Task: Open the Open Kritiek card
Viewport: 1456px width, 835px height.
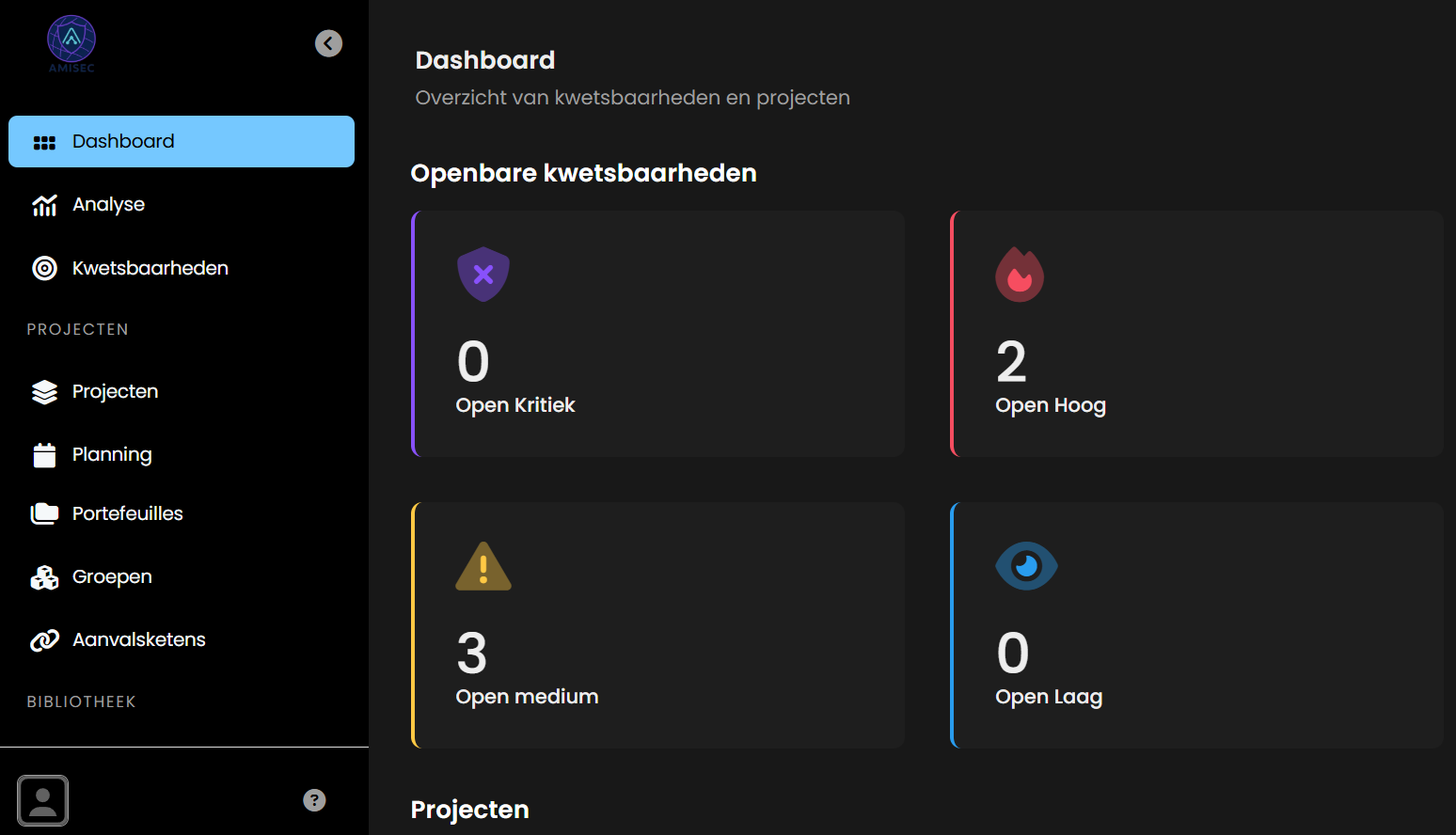Action: point(658,334)
